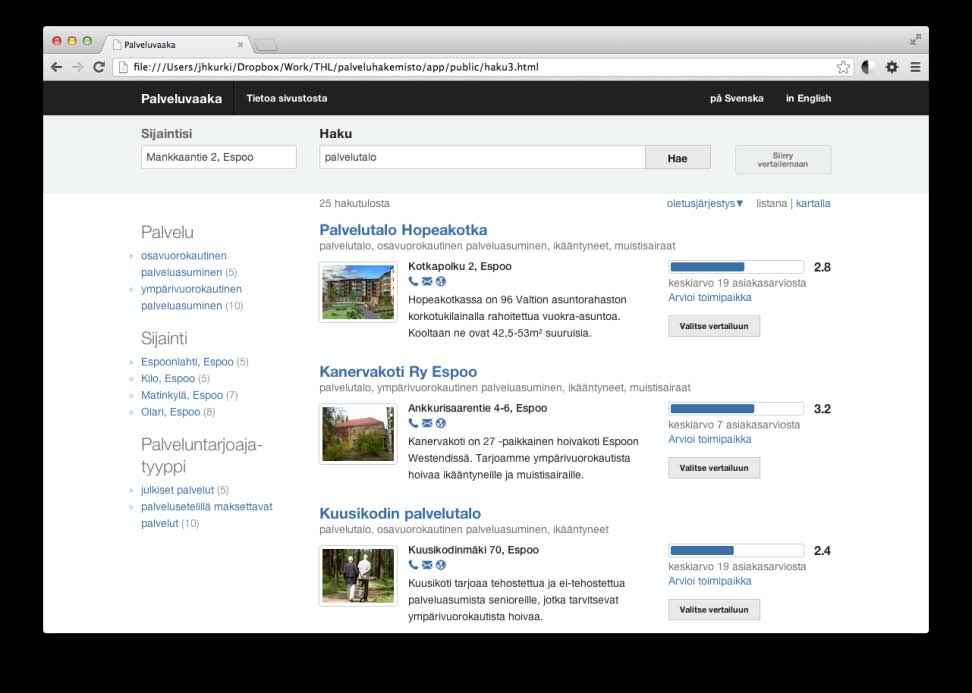Open the gear extension icon in toolbar
Screen dimensions: 972x693
tap(891, 67)
